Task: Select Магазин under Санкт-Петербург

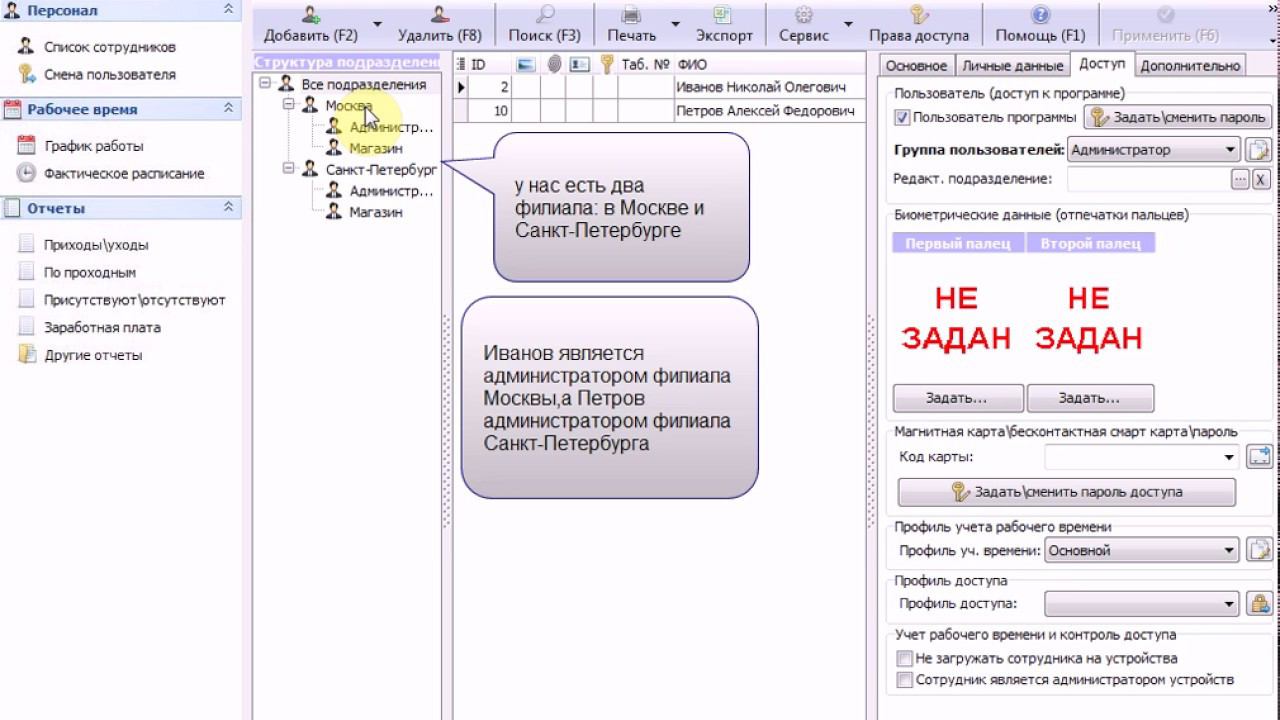Action: [x=375, y=212]
